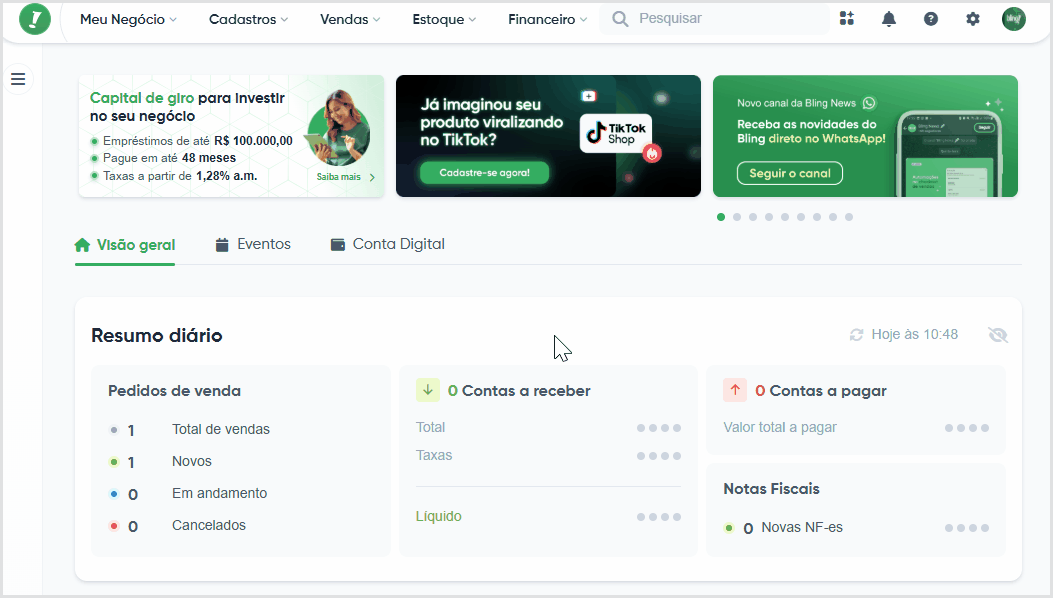1053x598 pixels.
Task: Open the Capital de giro banner
Action: click(232, 136)
